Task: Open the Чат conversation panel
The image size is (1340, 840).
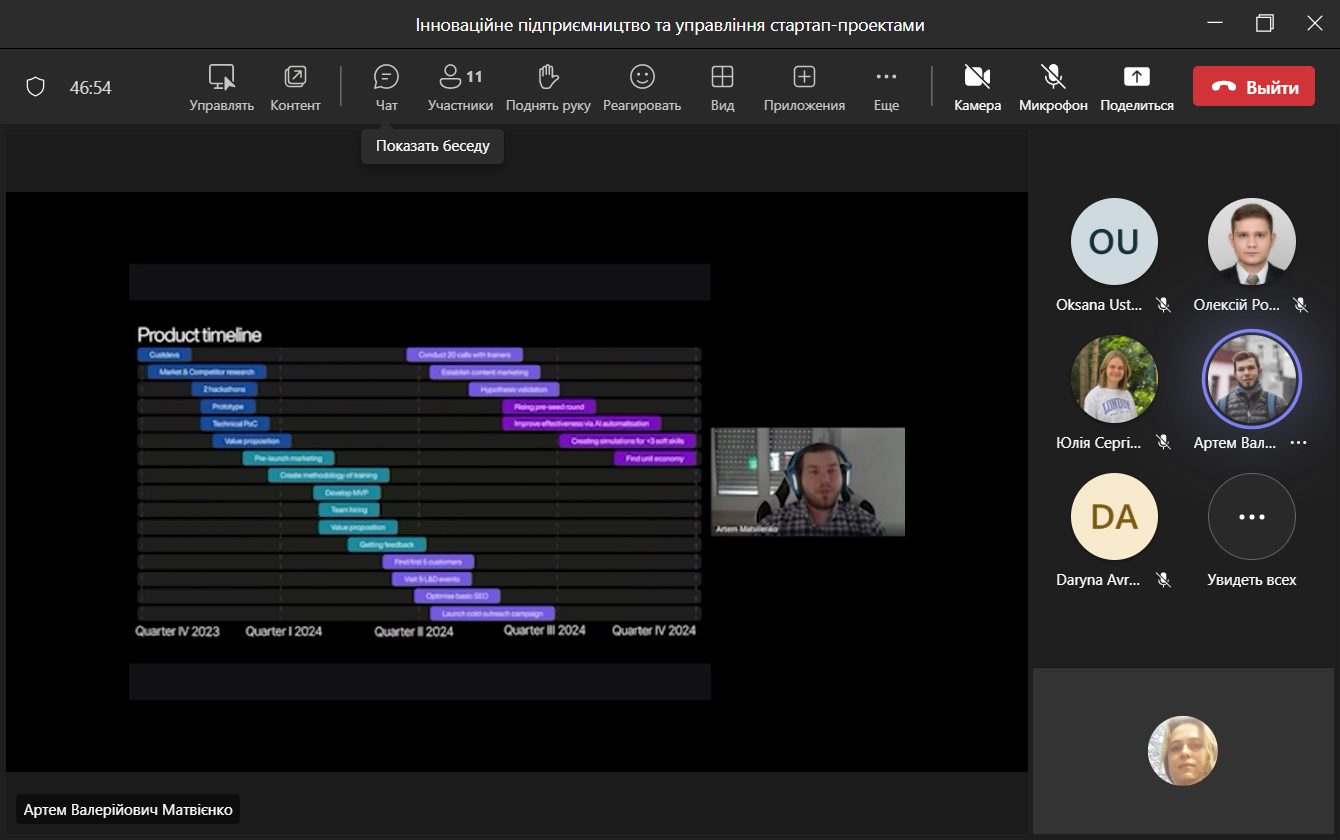Action: [386, 86]
